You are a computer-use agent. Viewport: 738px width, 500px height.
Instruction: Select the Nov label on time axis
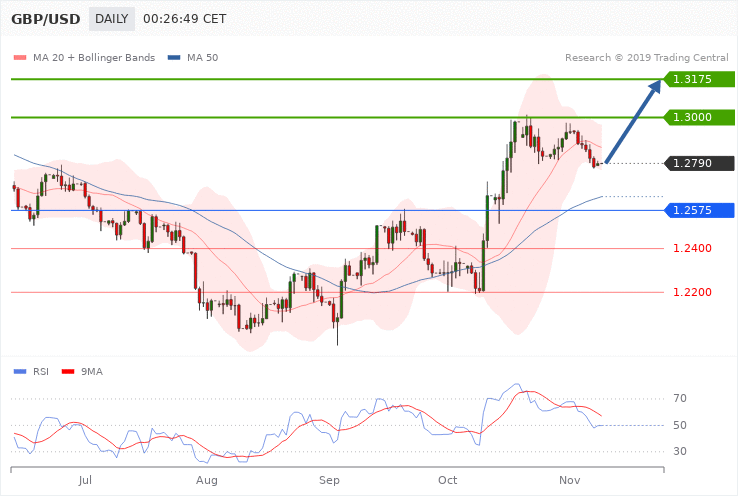point(570,481)
